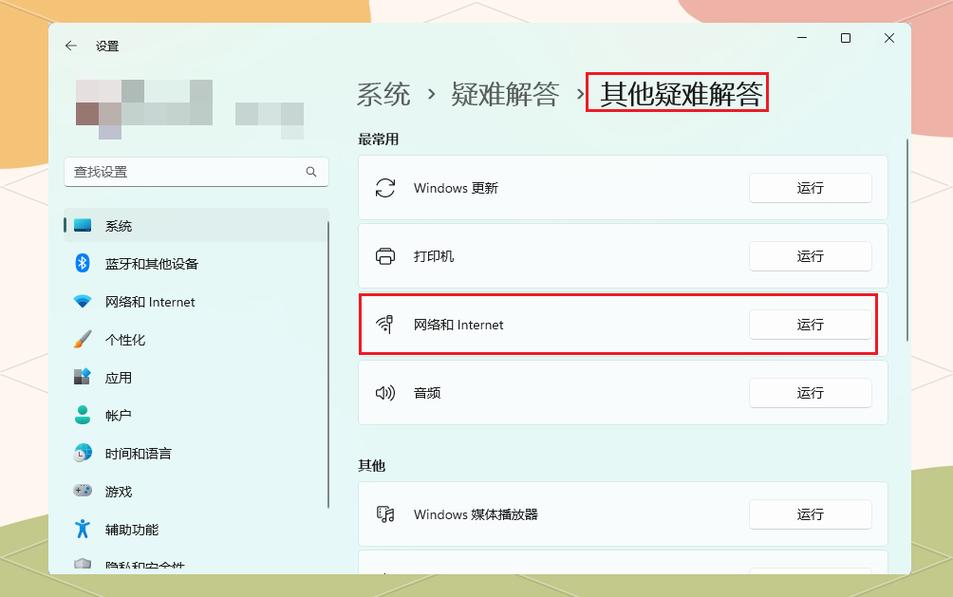
Task: Click the blurred user profile picture
Action: 144,108
